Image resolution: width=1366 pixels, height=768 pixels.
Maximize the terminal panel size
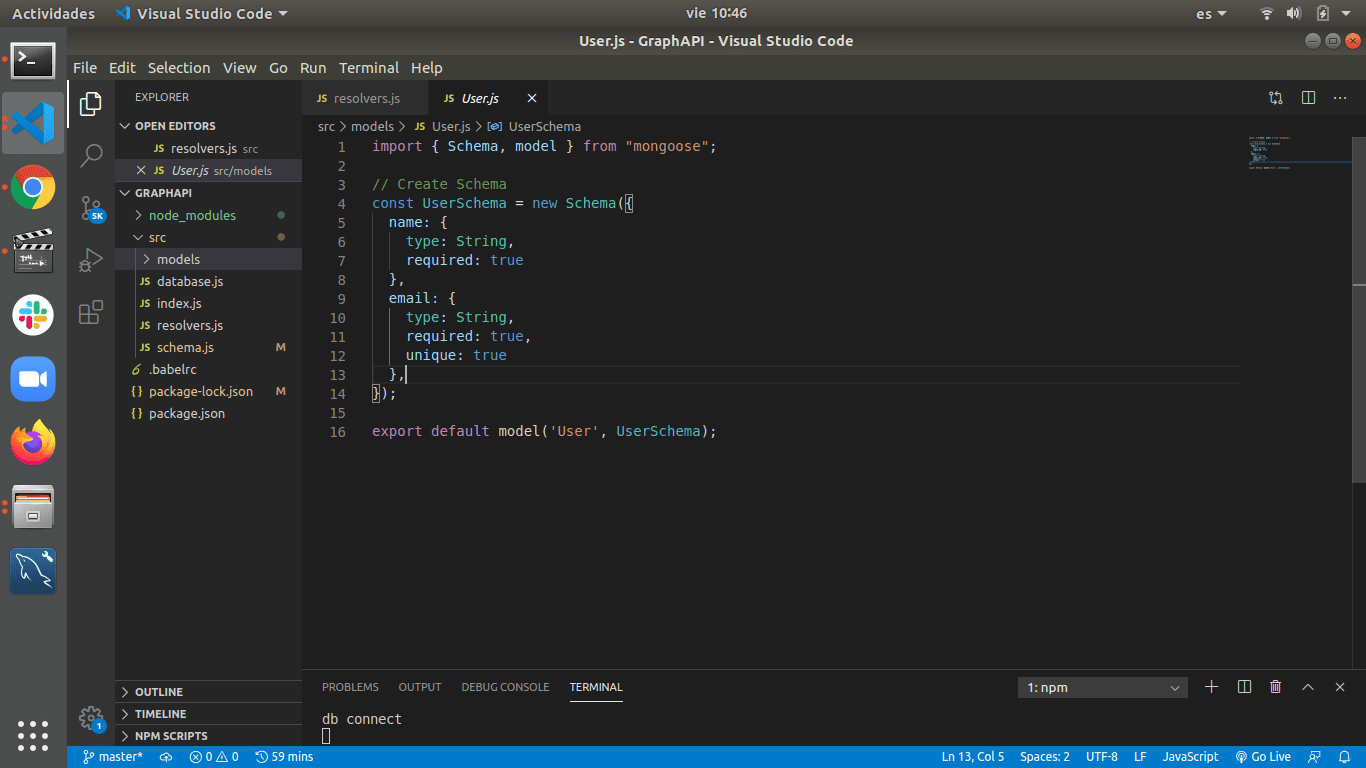[x=1308, y=687]
